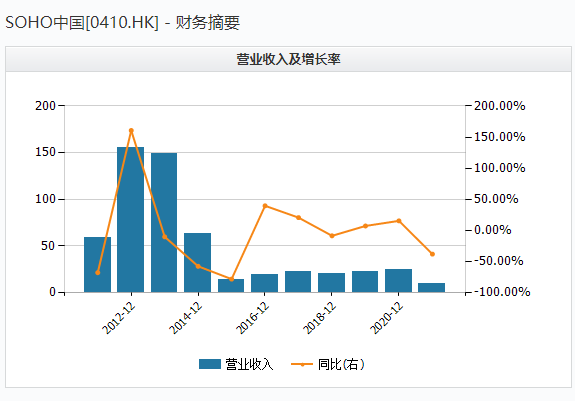Select the 2018-12 revenue bar
This screenshot has width=575, height=401.
pos(332,283)
